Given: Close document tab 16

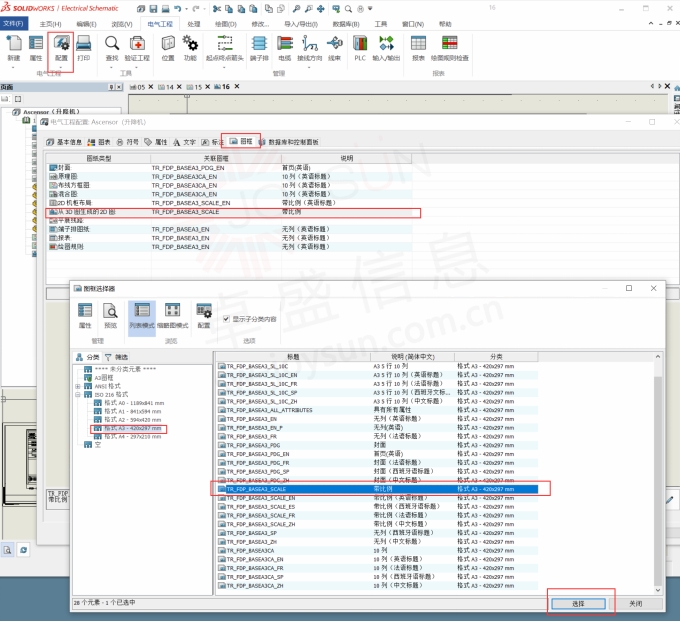Looking at the screenshot, I should click(x=237, y=86).
